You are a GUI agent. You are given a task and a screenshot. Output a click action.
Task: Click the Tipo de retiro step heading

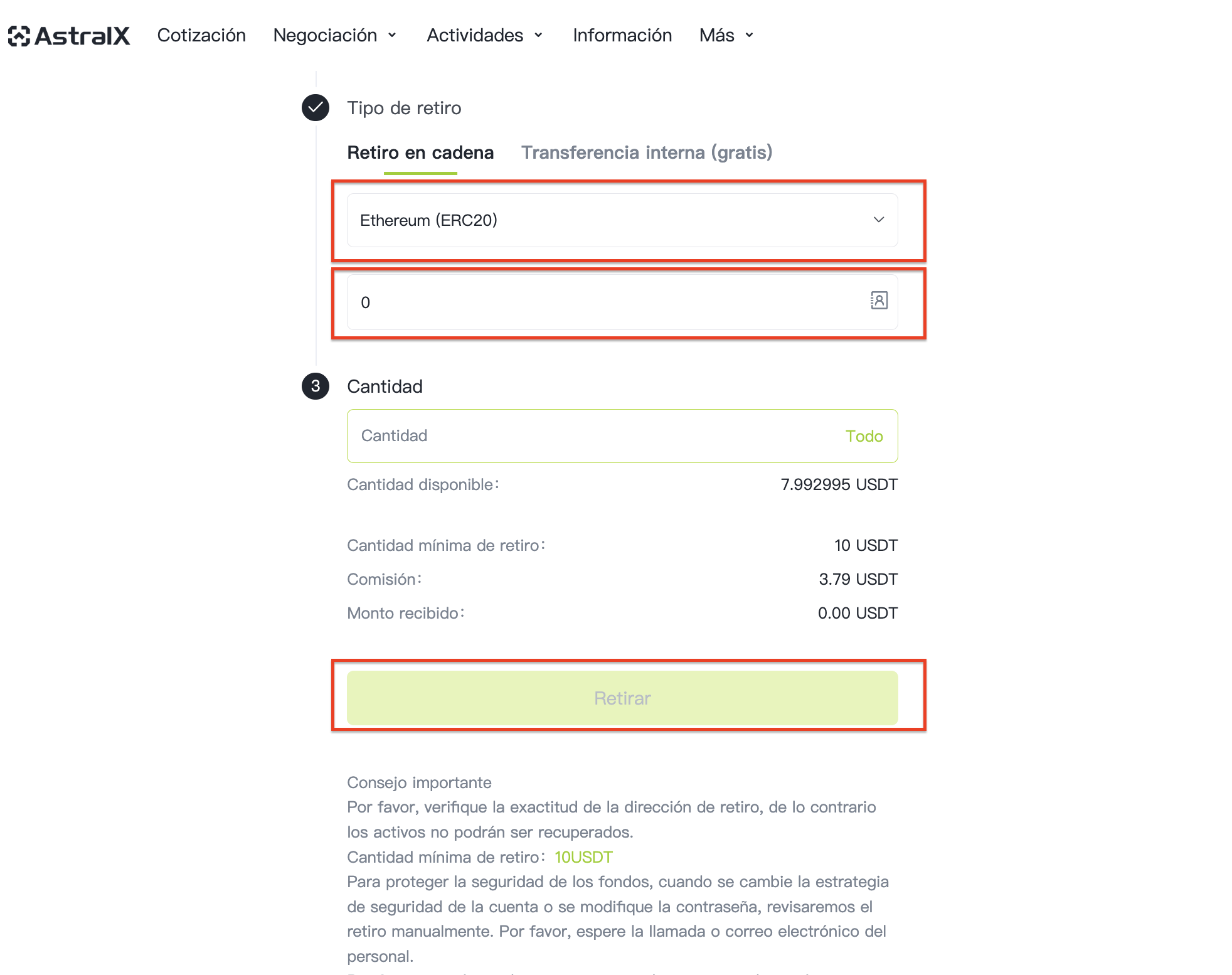(x=404, y=108)
